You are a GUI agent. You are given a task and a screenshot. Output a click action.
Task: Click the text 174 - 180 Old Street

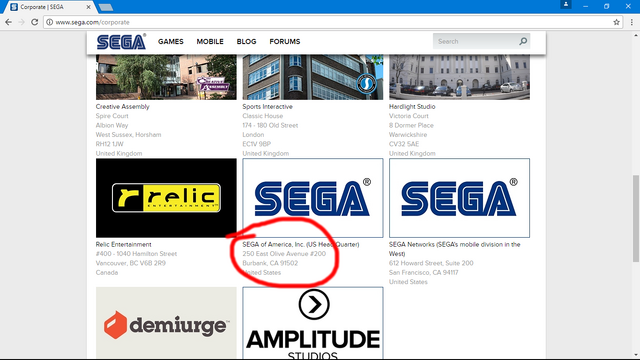[270, 125]
